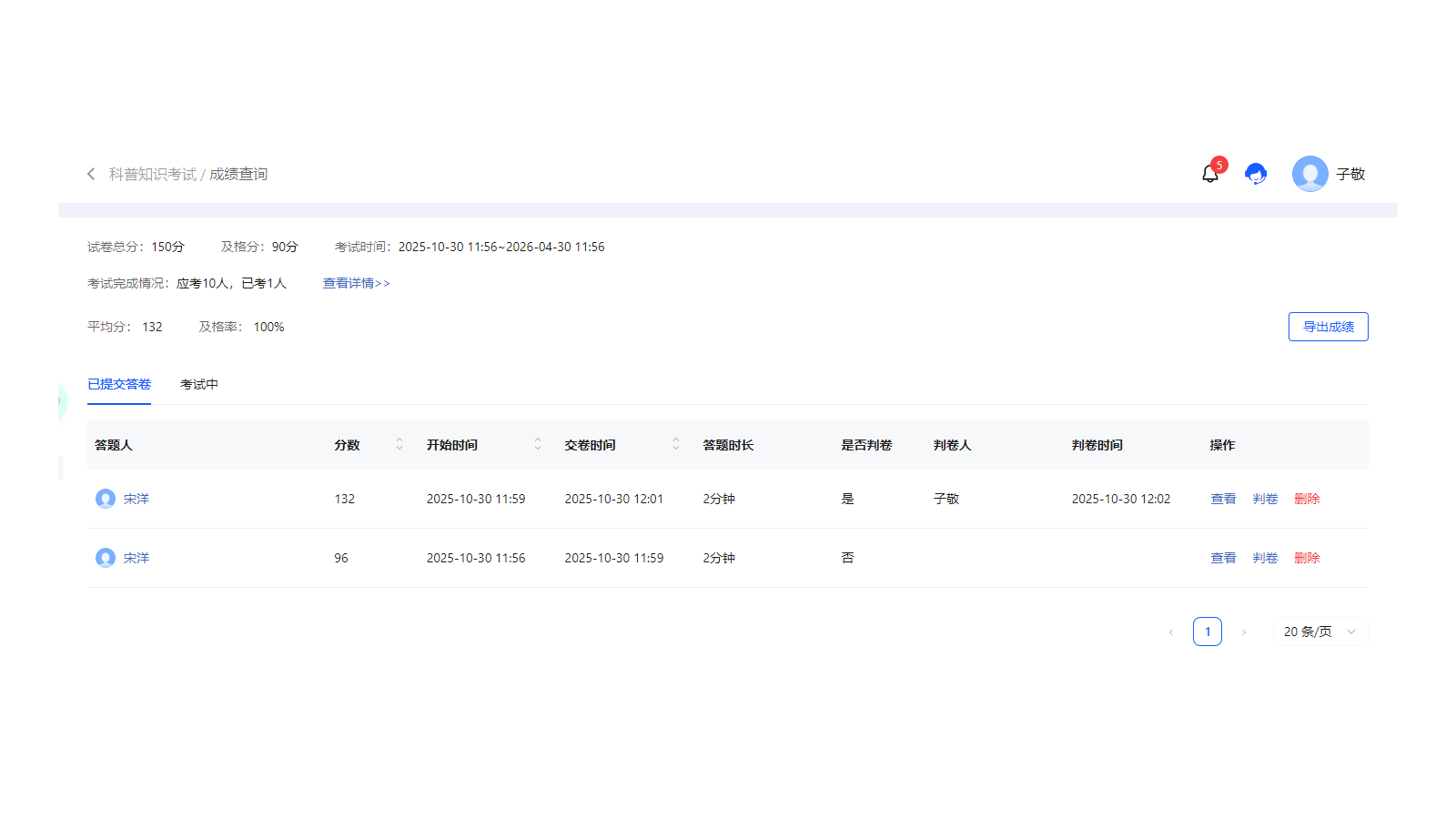The image size is (1456, 819).
Task: Click the customer service headset icon
Action: 1257,174
